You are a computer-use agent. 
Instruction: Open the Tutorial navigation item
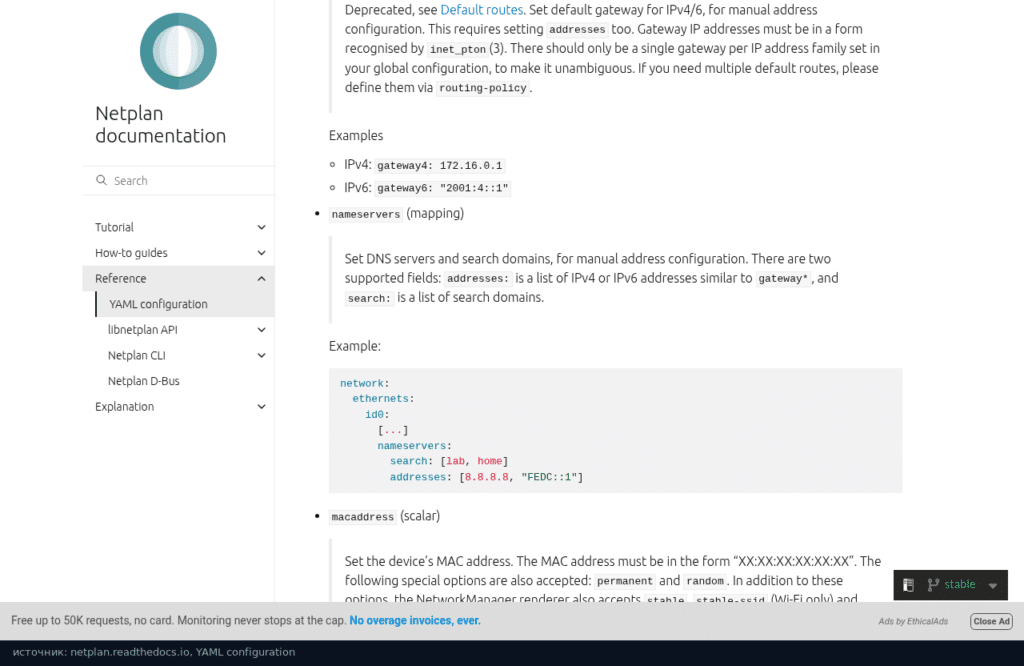(114, 227)
